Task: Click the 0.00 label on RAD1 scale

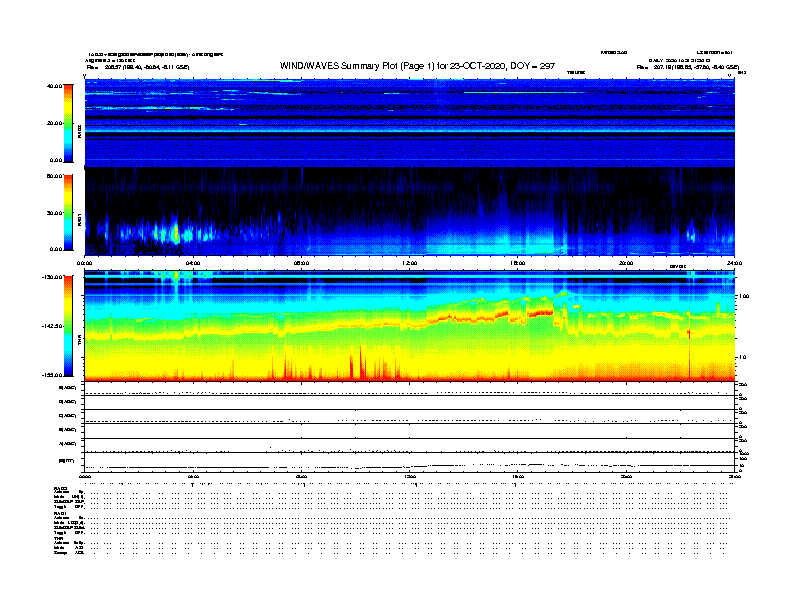Action: click(56, 249)
